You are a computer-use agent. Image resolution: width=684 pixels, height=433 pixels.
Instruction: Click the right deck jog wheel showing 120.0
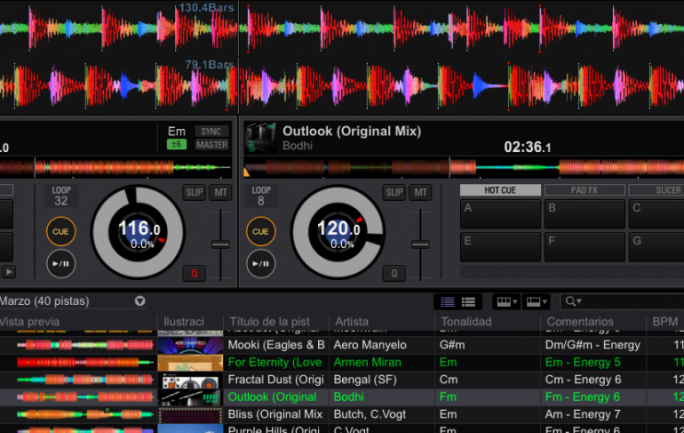[338, 232]
